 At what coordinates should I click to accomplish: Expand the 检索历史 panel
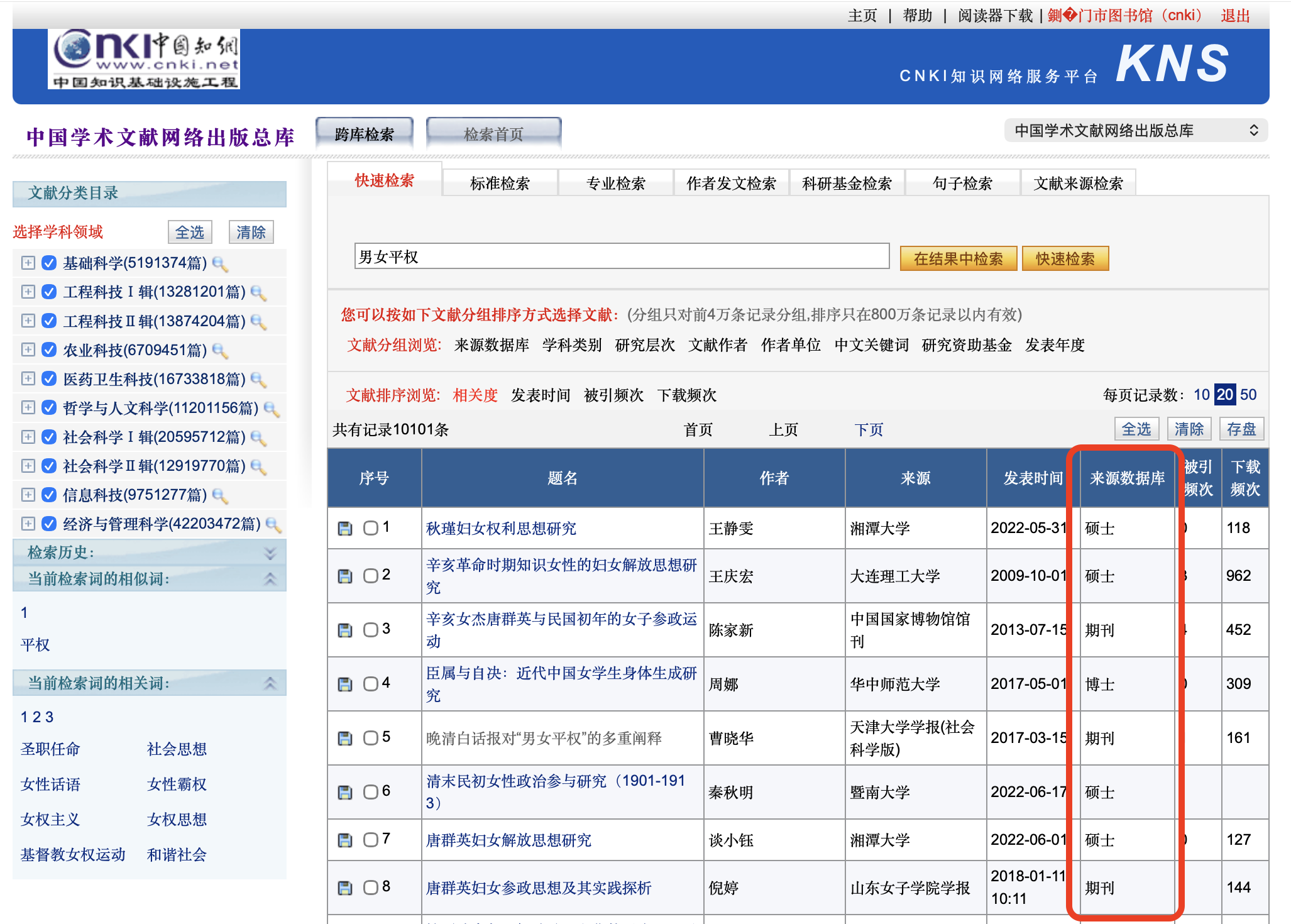pyautogui.click(x=270, y=553)
